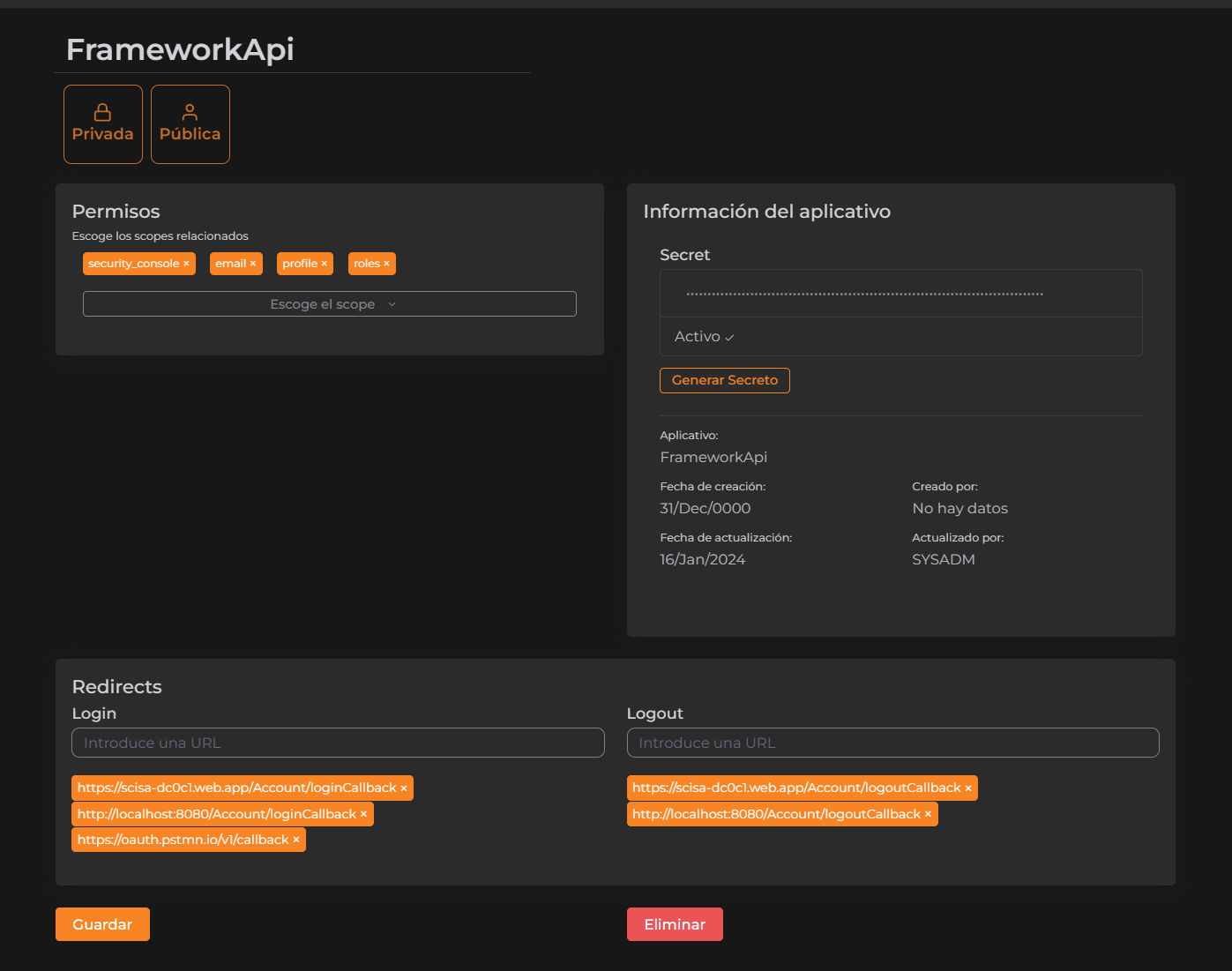Focus the Logout URL input field
The width and height of the screenshot is (1232, 971).
click(892, 743)
